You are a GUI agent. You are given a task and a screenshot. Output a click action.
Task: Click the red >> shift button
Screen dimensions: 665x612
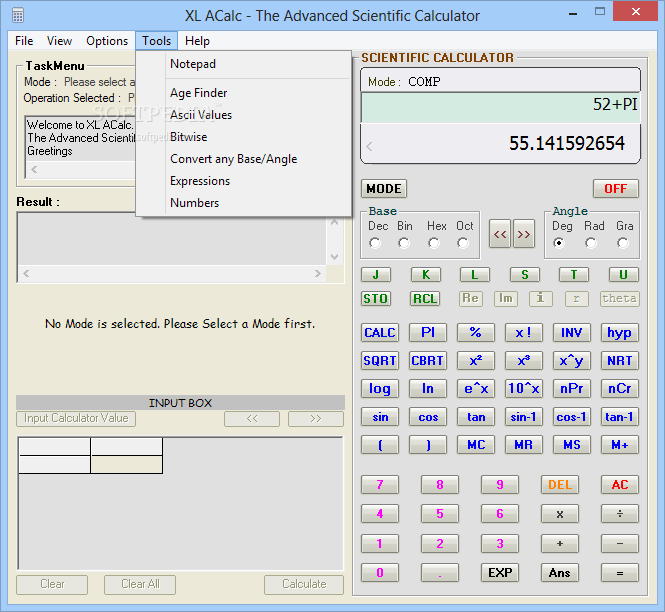click(x=524, y=234)
